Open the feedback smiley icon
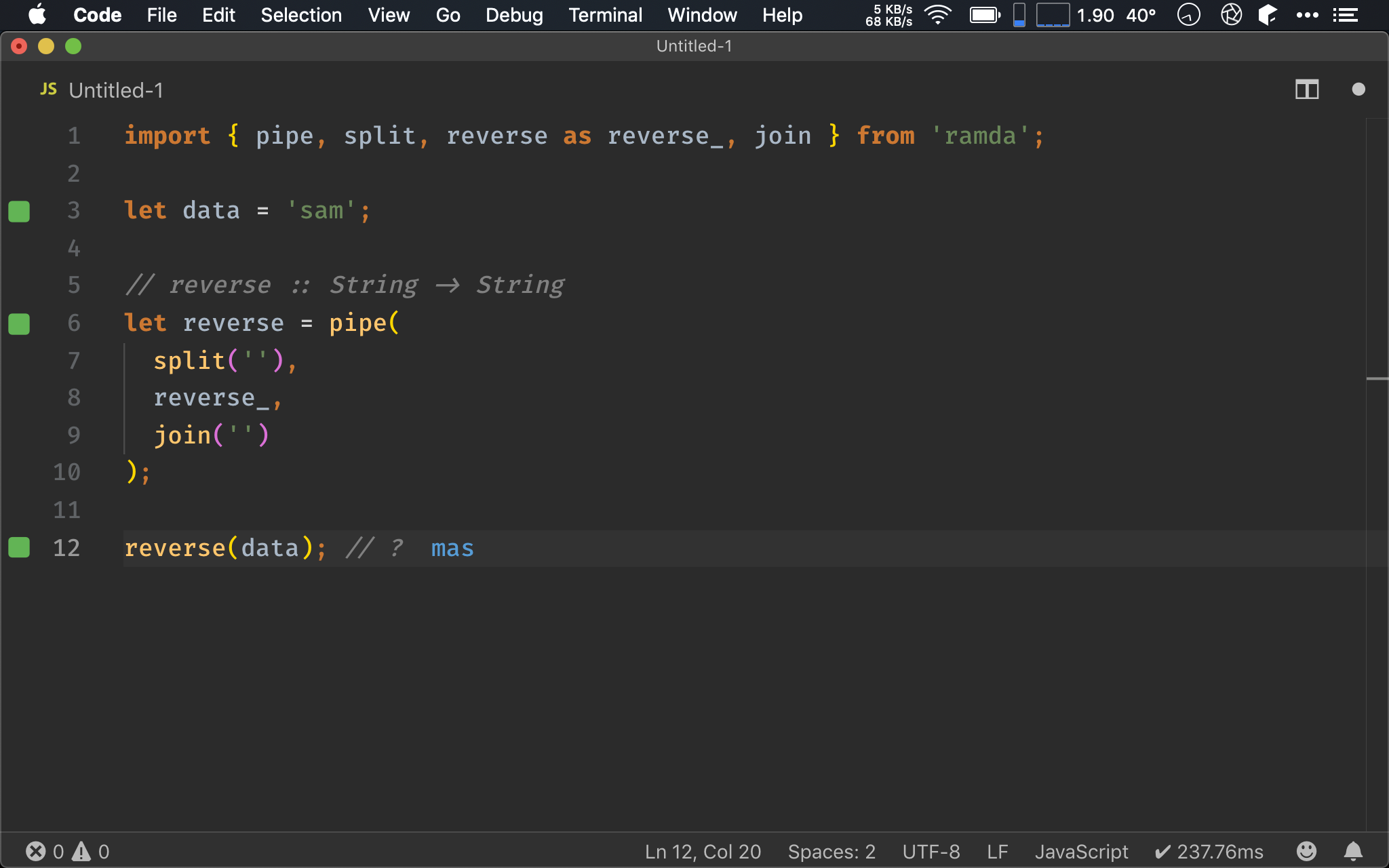The height and width of the screenshot is (868, 1389). pos(1306,851)
